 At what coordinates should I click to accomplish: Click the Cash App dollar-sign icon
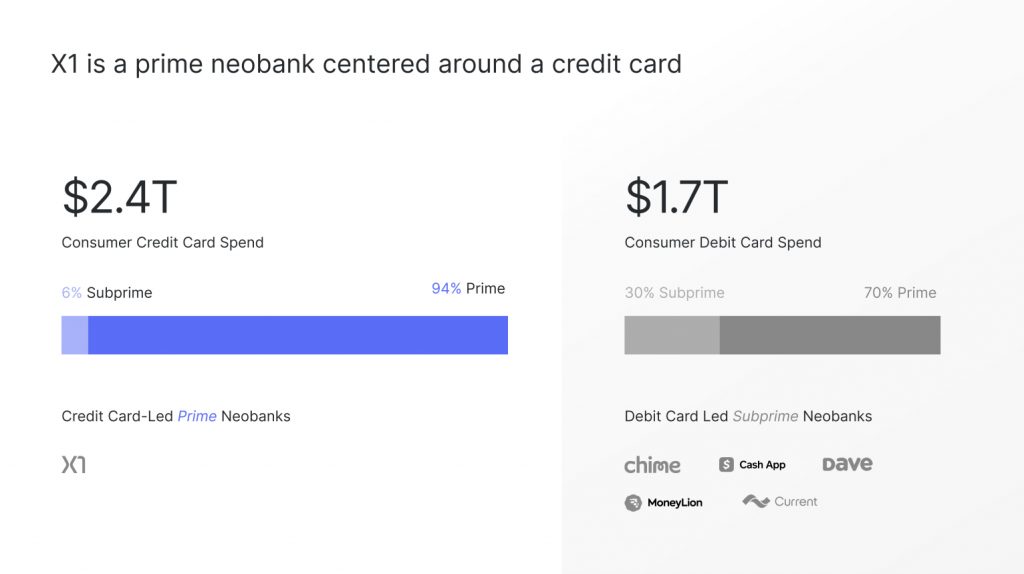point(726,464)
